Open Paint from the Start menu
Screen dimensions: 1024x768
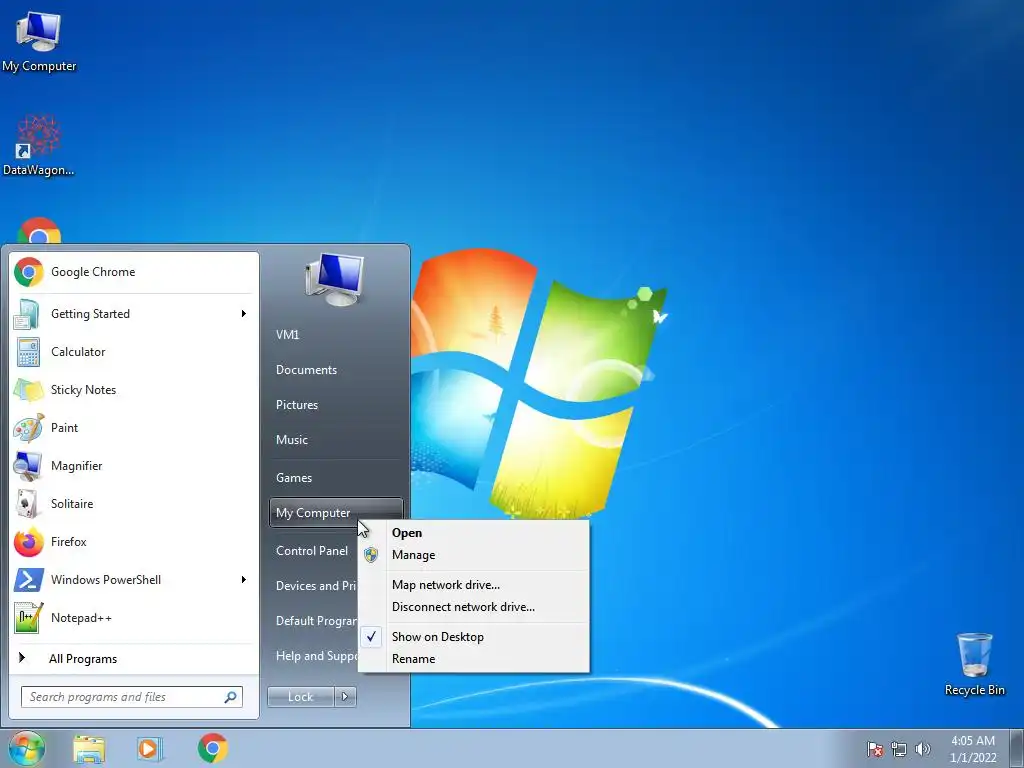(x=134, y=428)
